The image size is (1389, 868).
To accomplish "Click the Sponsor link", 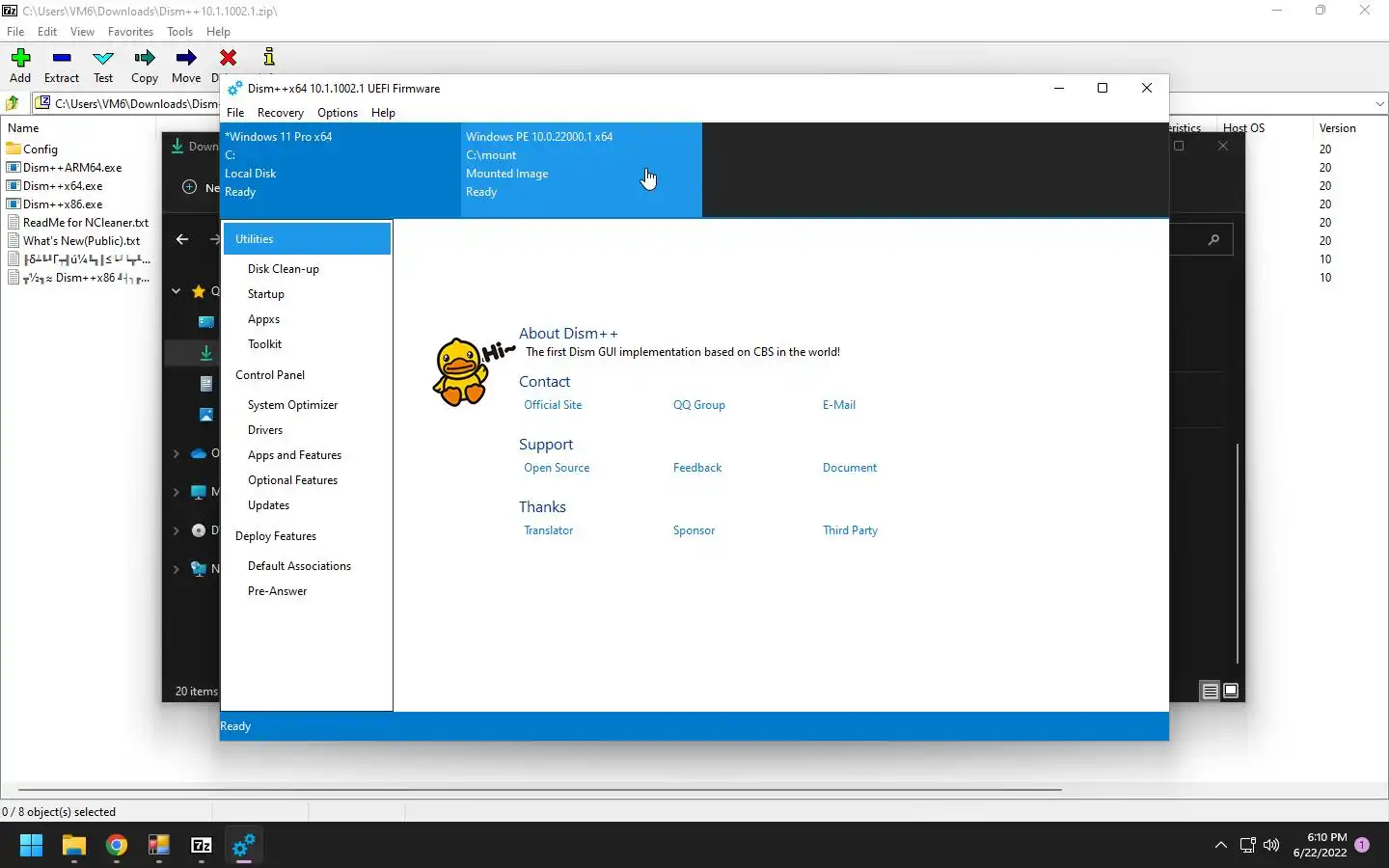I will (x=694, y=530).
